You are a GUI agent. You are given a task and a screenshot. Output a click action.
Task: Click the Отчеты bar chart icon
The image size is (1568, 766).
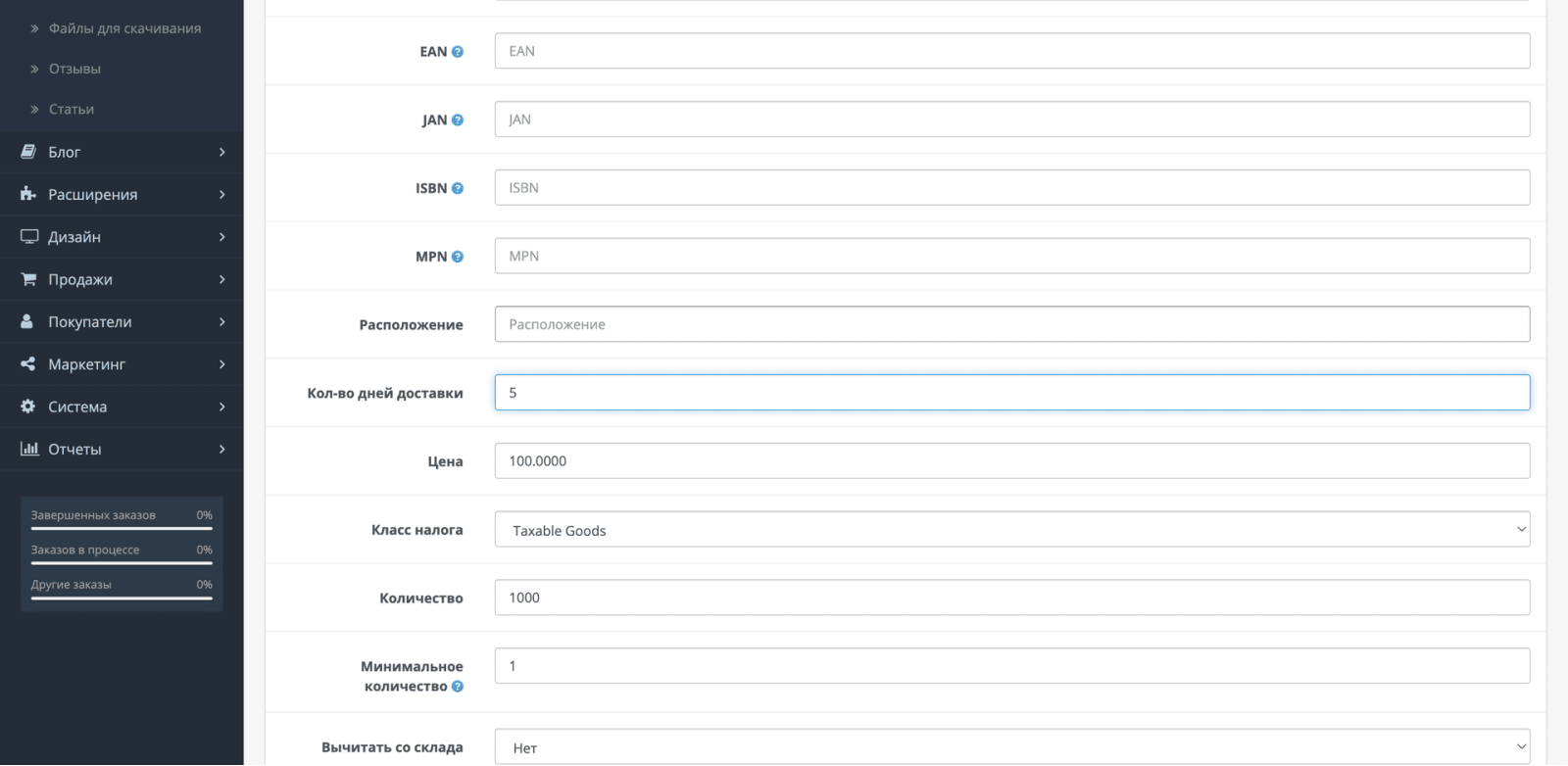coord(29,449)
